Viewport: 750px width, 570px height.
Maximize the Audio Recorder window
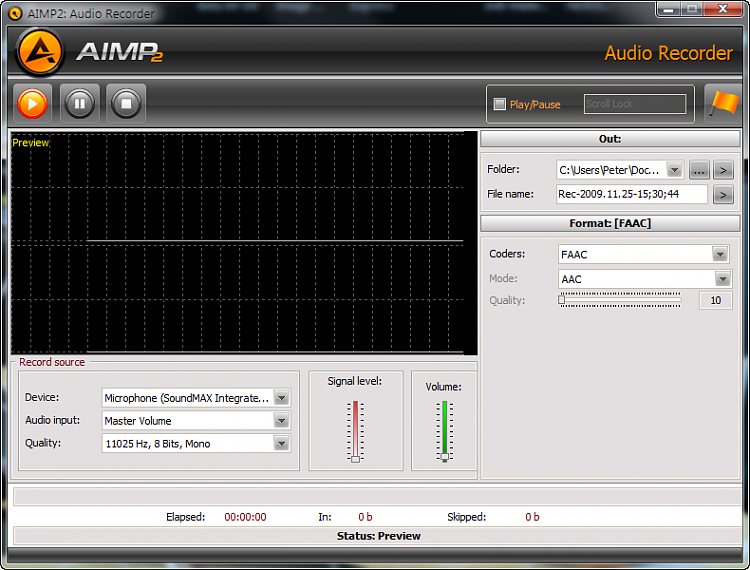[x=692, y=9]
